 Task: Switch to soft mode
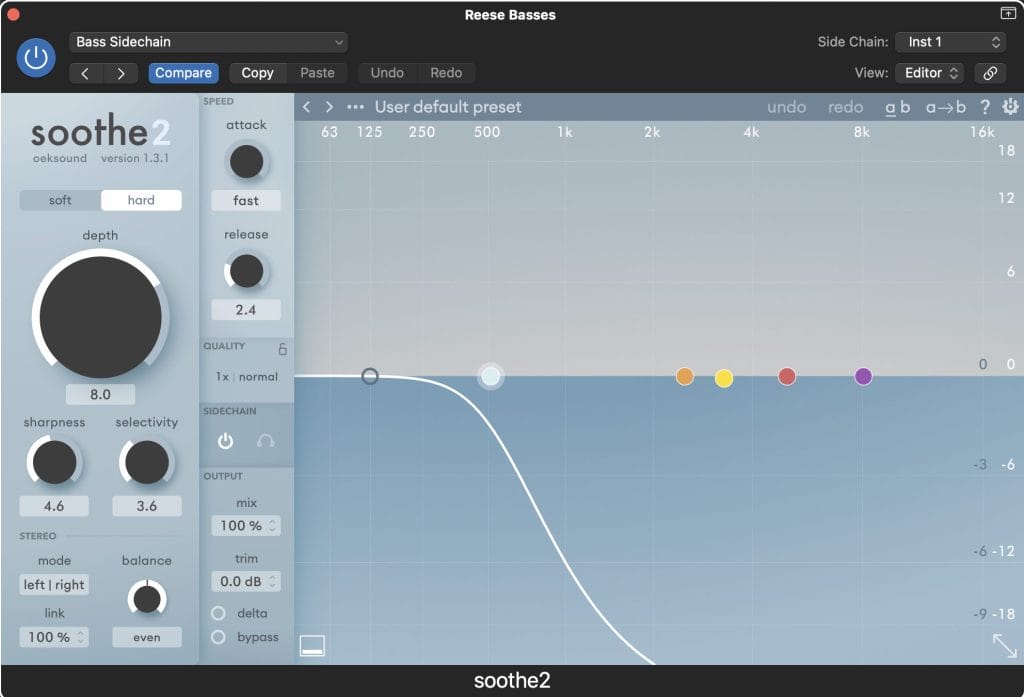coord(60,200)
